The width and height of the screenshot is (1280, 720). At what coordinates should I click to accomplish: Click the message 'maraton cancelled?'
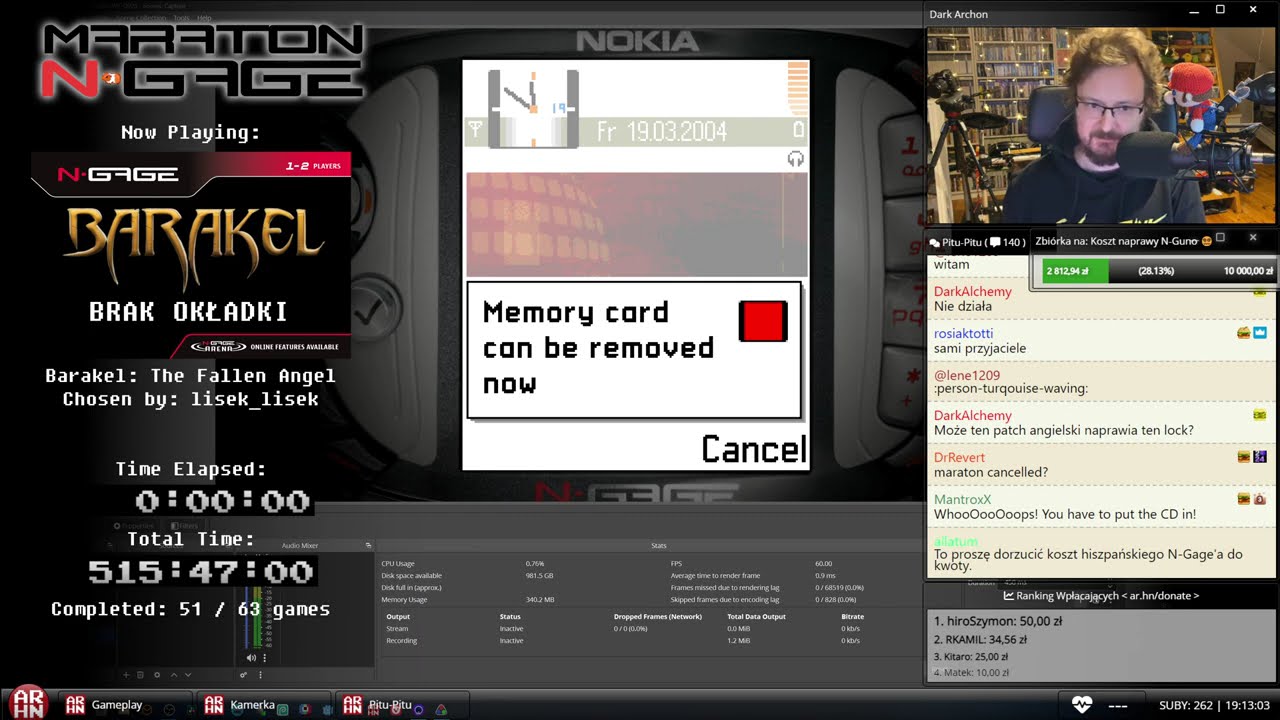pyautogui.click(x=990, y=472)
